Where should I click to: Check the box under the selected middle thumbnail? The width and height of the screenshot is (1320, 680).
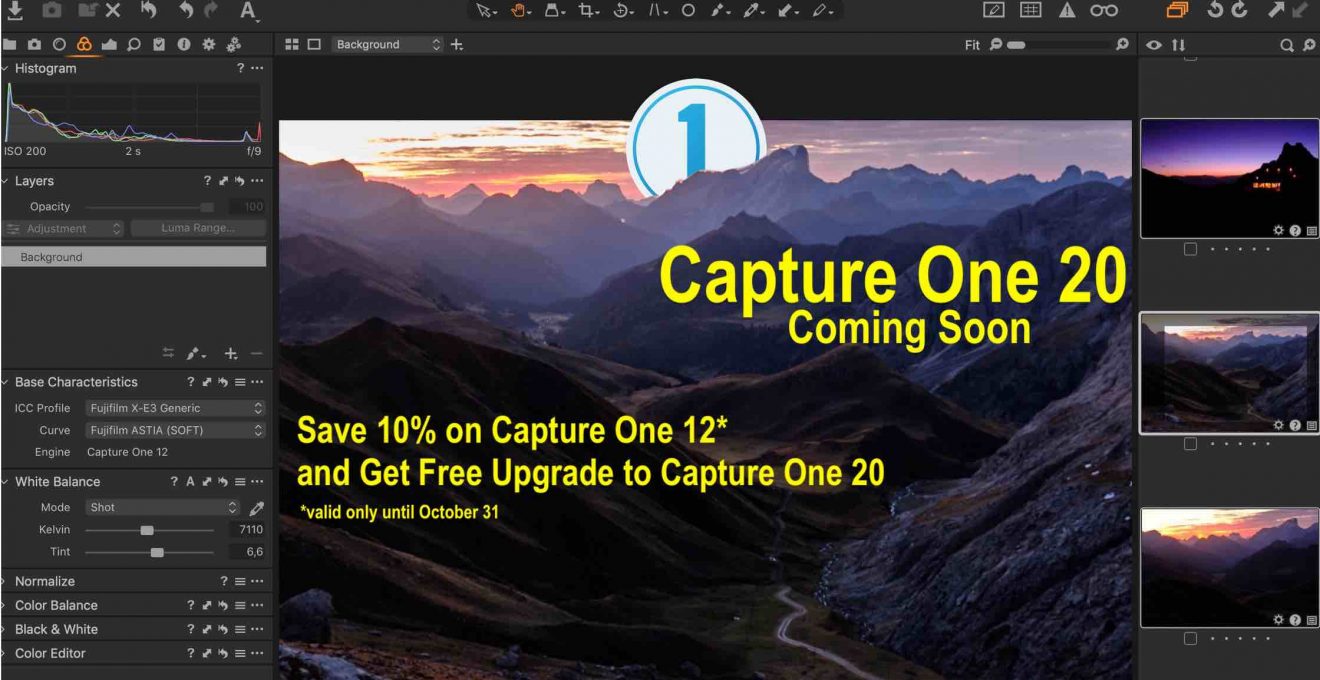pos(1190,444)
